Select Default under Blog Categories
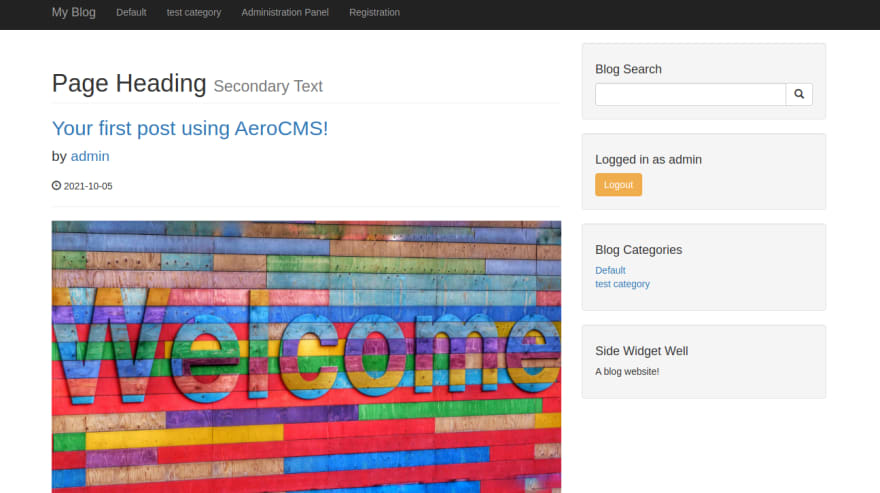Image resolution: width=880 pixels, height=493 pixels. tap(610, 271)
